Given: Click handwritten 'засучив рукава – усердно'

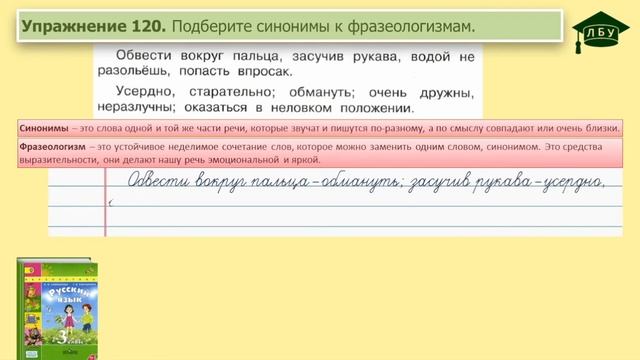Looking at the screenshot, I should click(x=507, y=182).
